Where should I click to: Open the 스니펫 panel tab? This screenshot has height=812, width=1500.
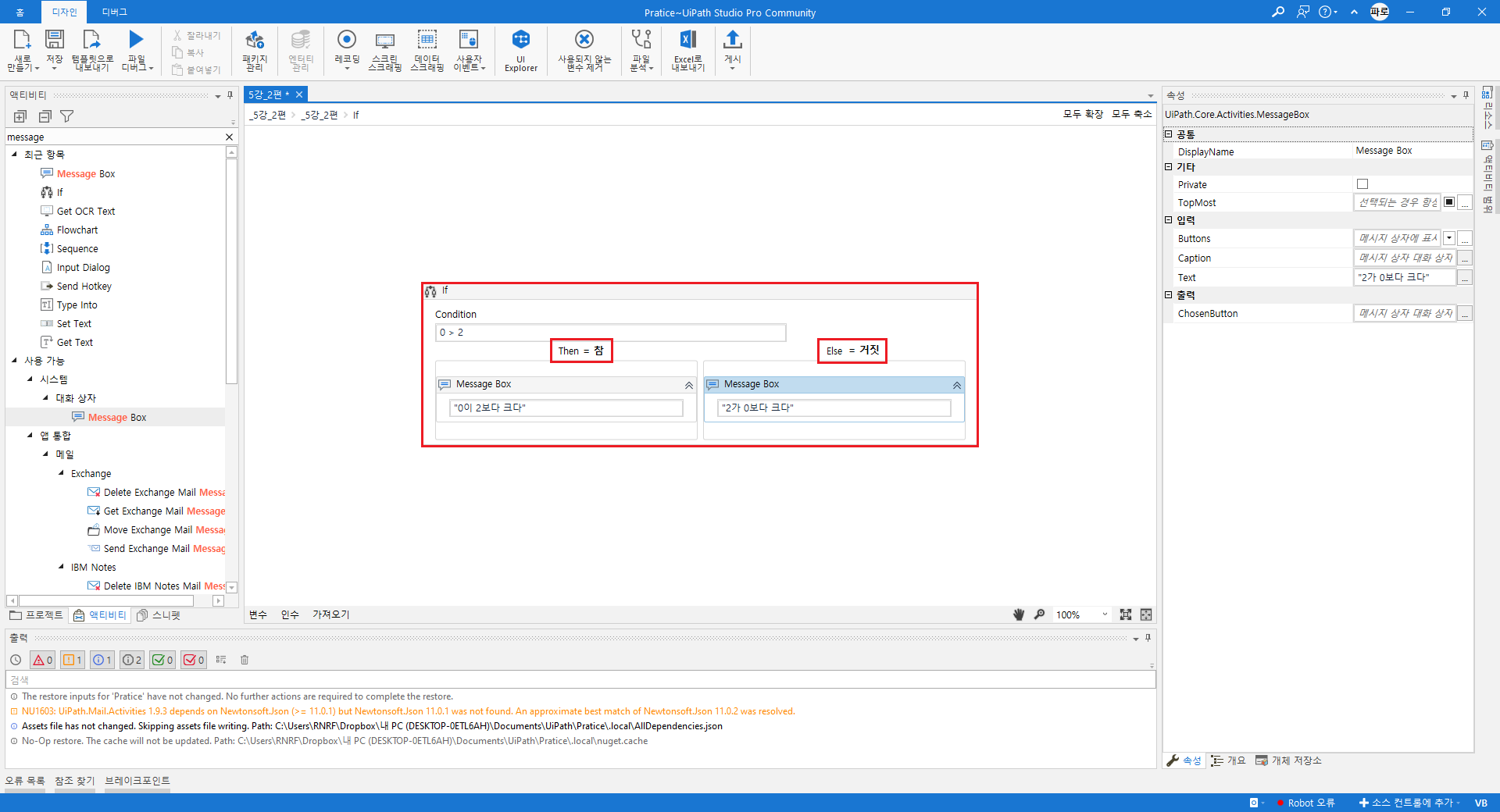point(159,615)
